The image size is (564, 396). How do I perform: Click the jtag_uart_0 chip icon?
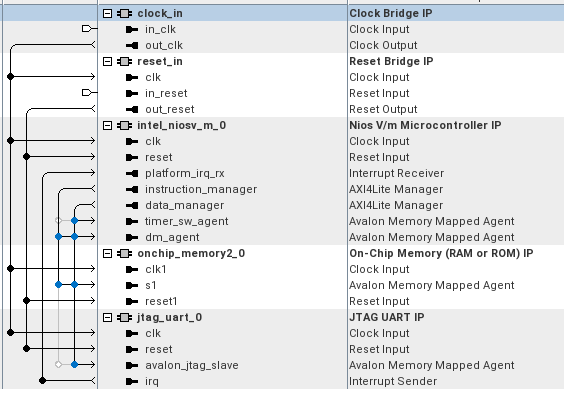click(124, 318)
